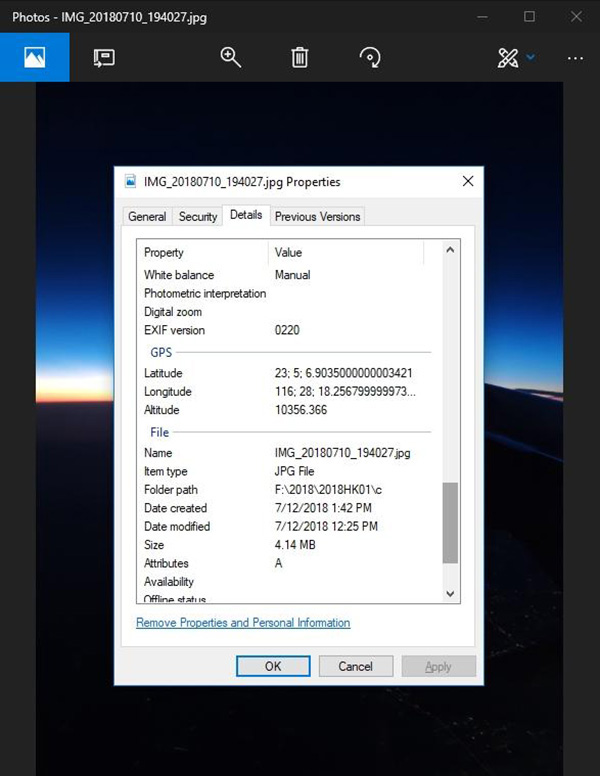Click the scrollbar up arrow in details list
600x776 pixels.
450,250
